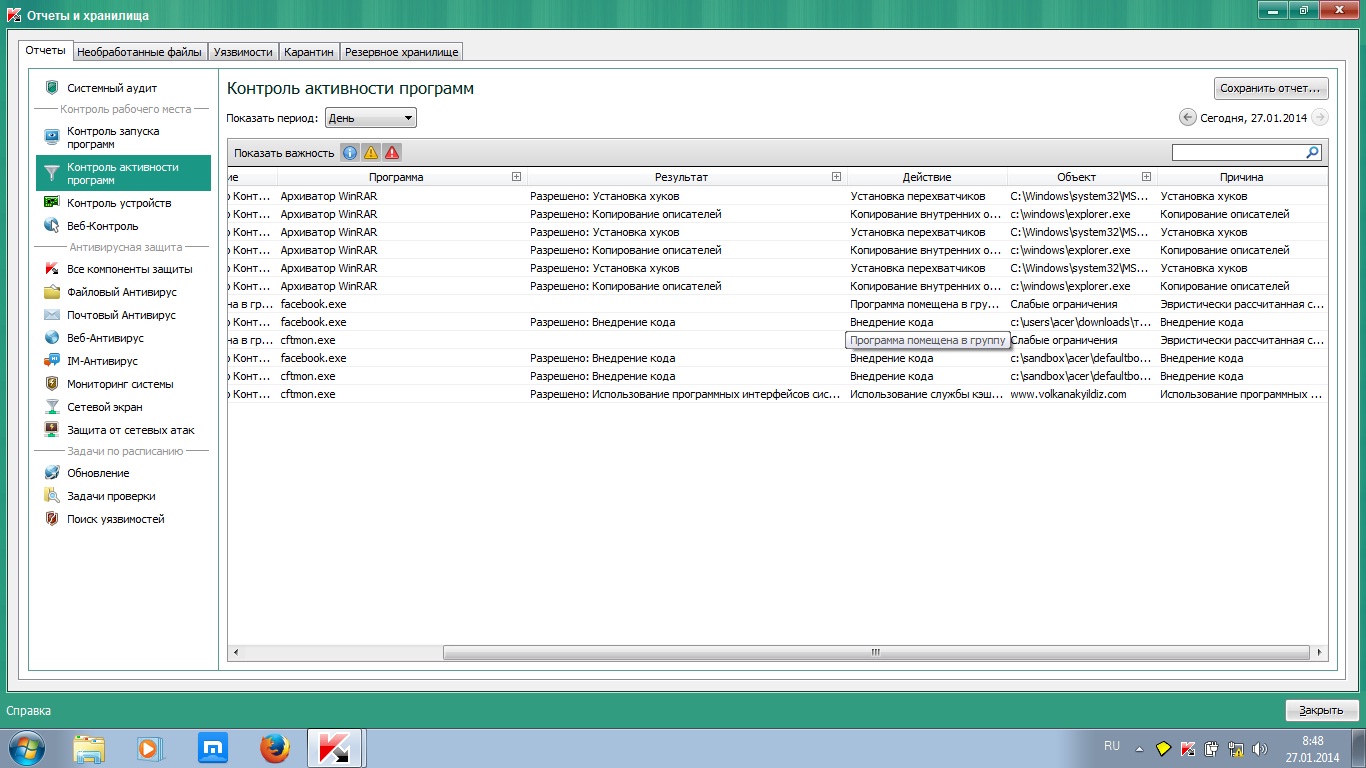
Task: Click the report search input field
Action: click(x=1238, y=153)
